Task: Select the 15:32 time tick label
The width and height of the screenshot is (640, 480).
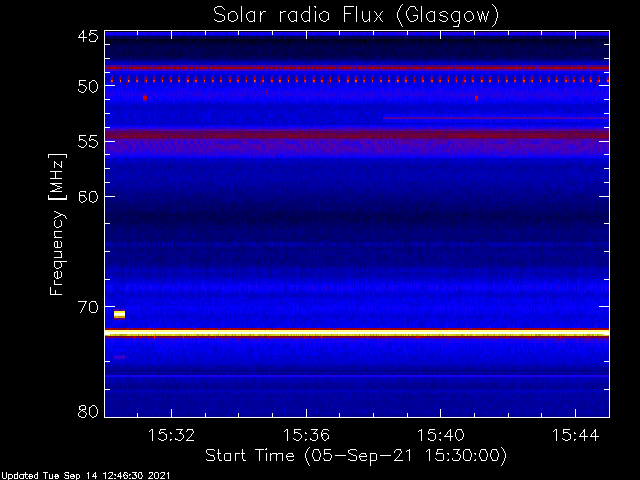Action: [x=171, y=435]
